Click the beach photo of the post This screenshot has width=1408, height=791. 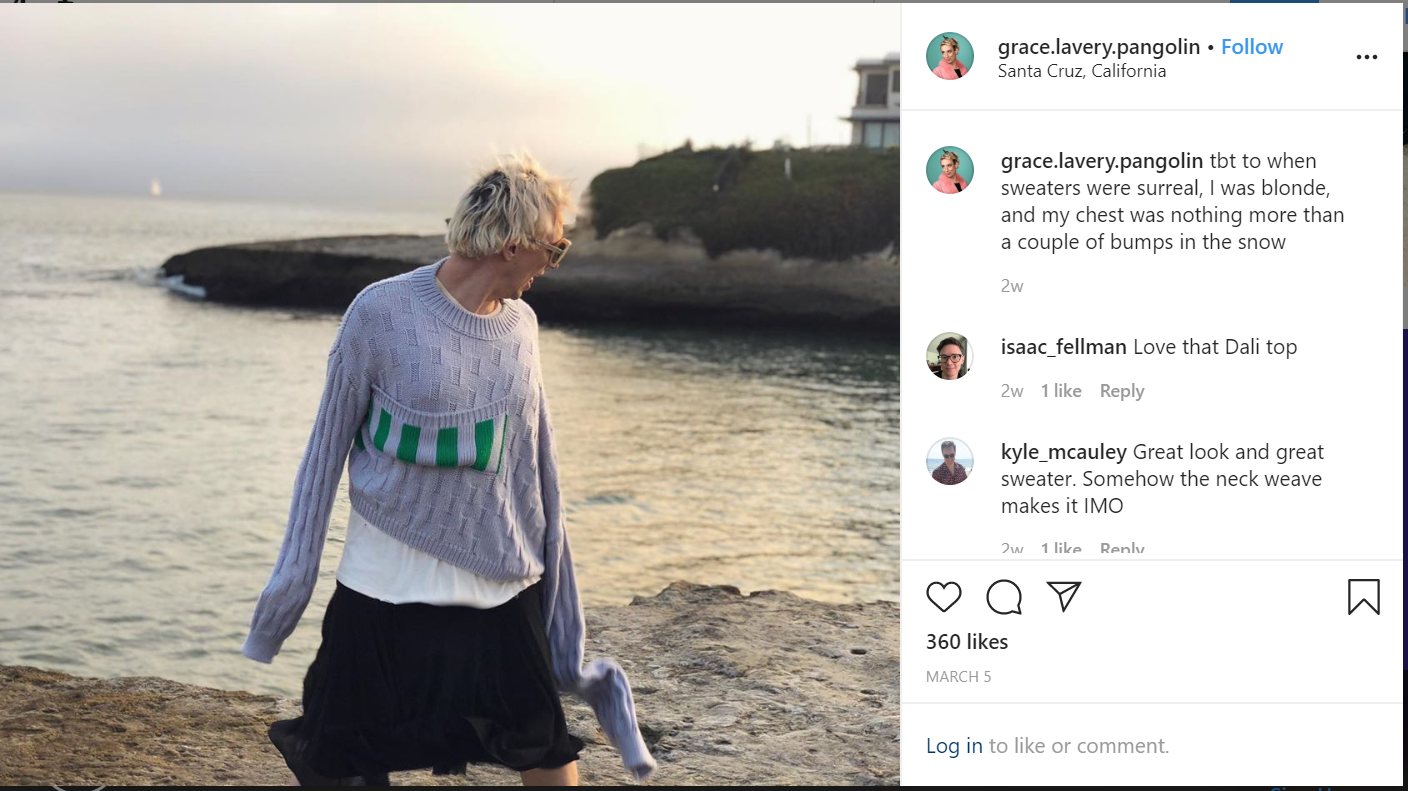coord(450,395)
